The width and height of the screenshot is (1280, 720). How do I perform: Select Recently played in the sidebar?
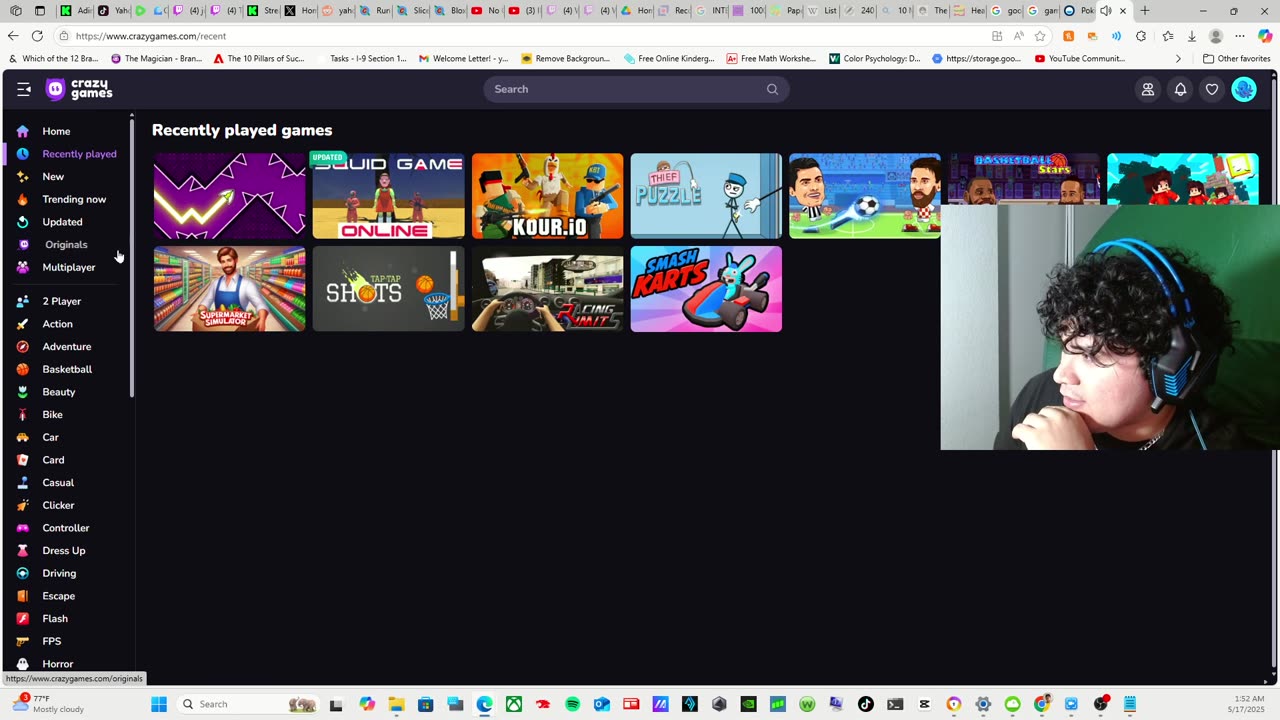(79, 154)
